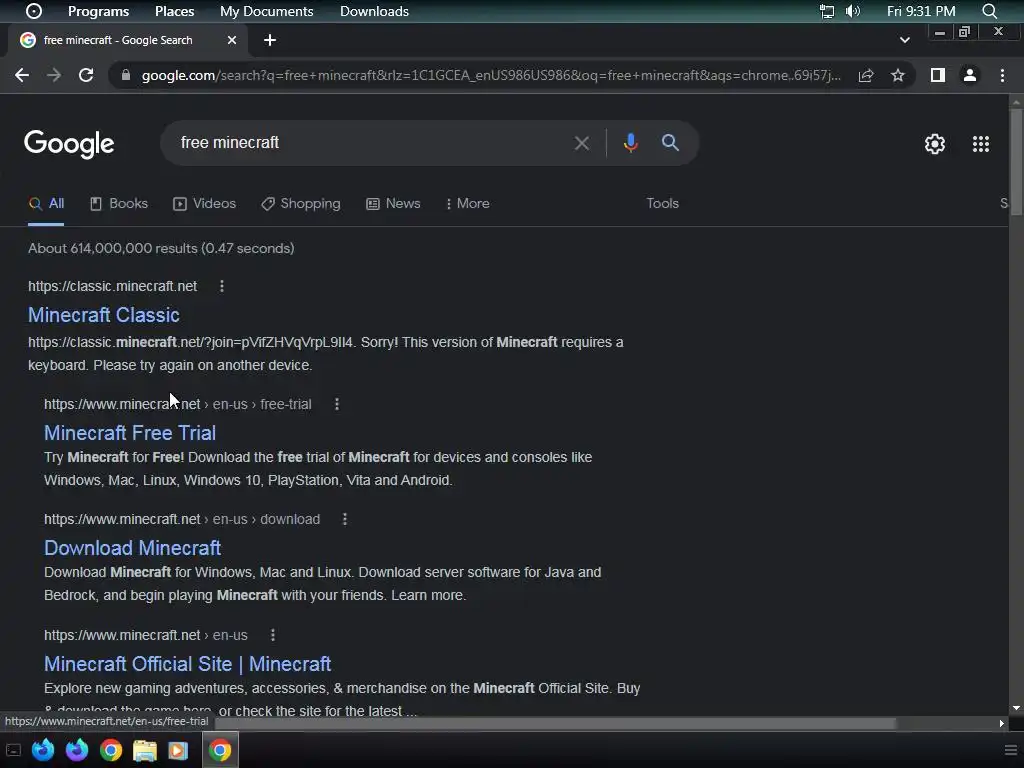
Task: Open Download Minecraft result
Action: tap(133, 547)
